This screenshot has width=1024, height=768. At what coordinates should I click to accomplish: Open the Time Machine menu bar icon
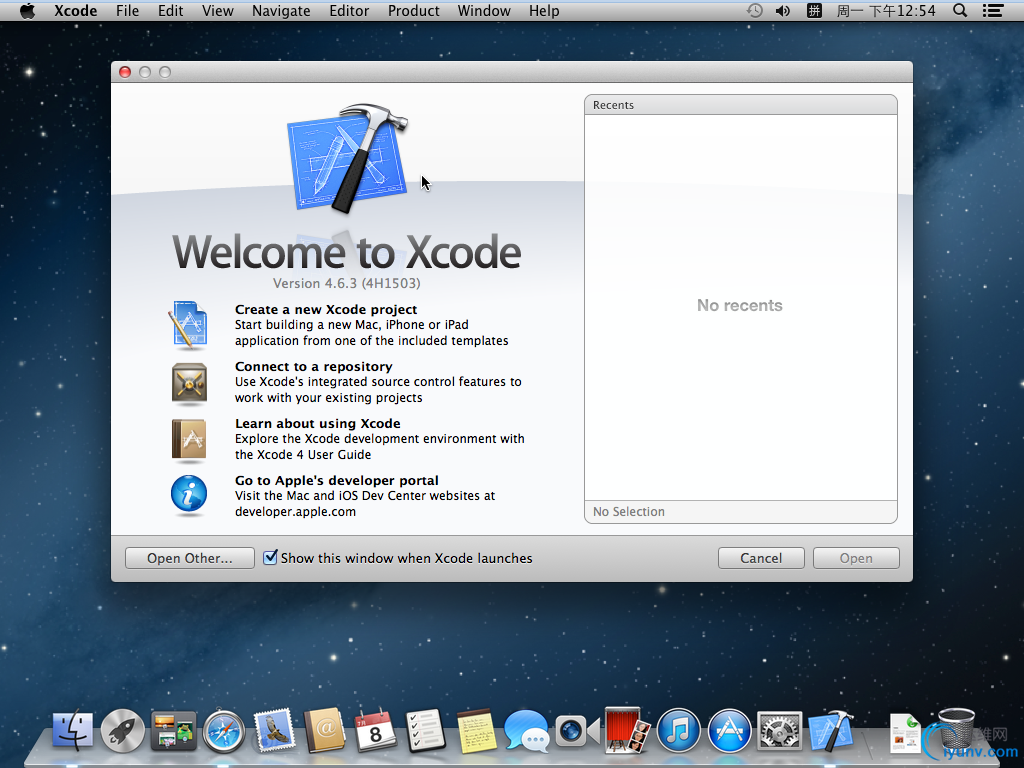pos(755,11)
